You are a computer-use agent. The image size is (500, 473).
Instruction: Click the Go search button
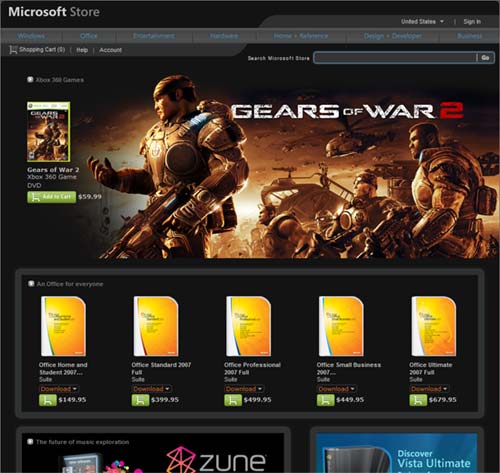coord(485,58)
